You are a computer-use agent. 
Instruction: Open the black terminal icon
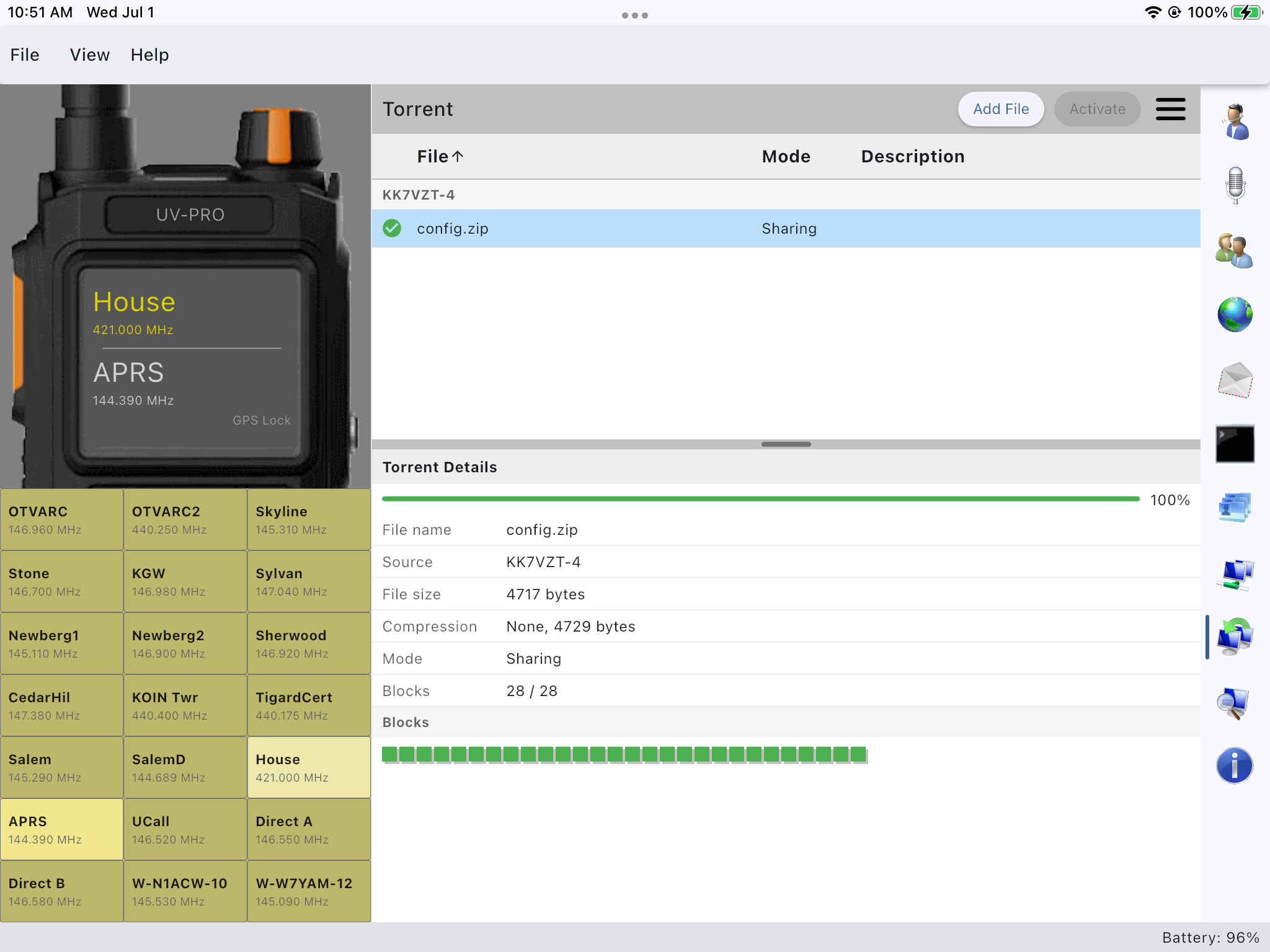tap(1235, 444)
